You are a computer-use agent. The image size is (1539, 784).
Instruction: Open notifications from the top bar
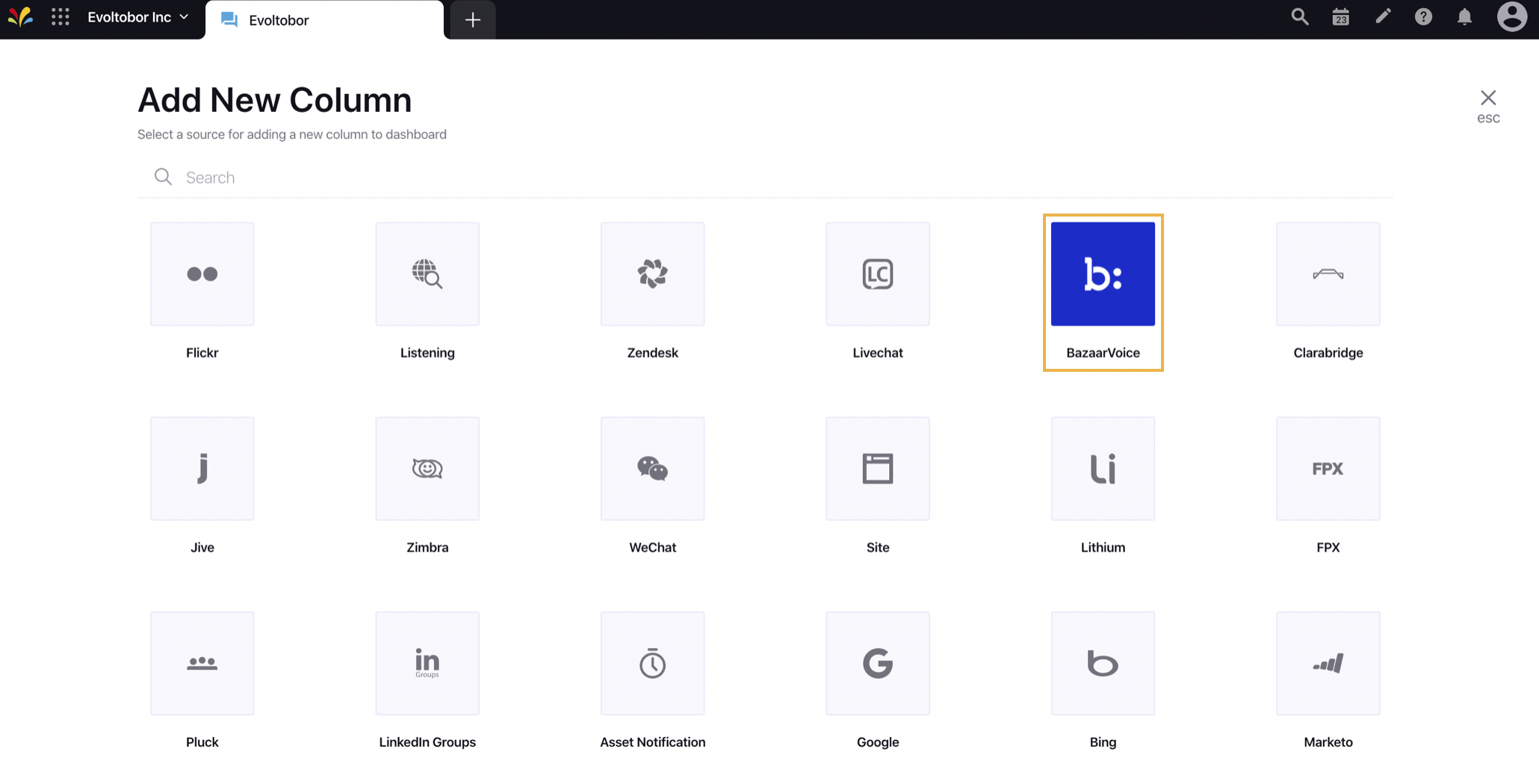pyautogui.click(x=1464, y=16)
